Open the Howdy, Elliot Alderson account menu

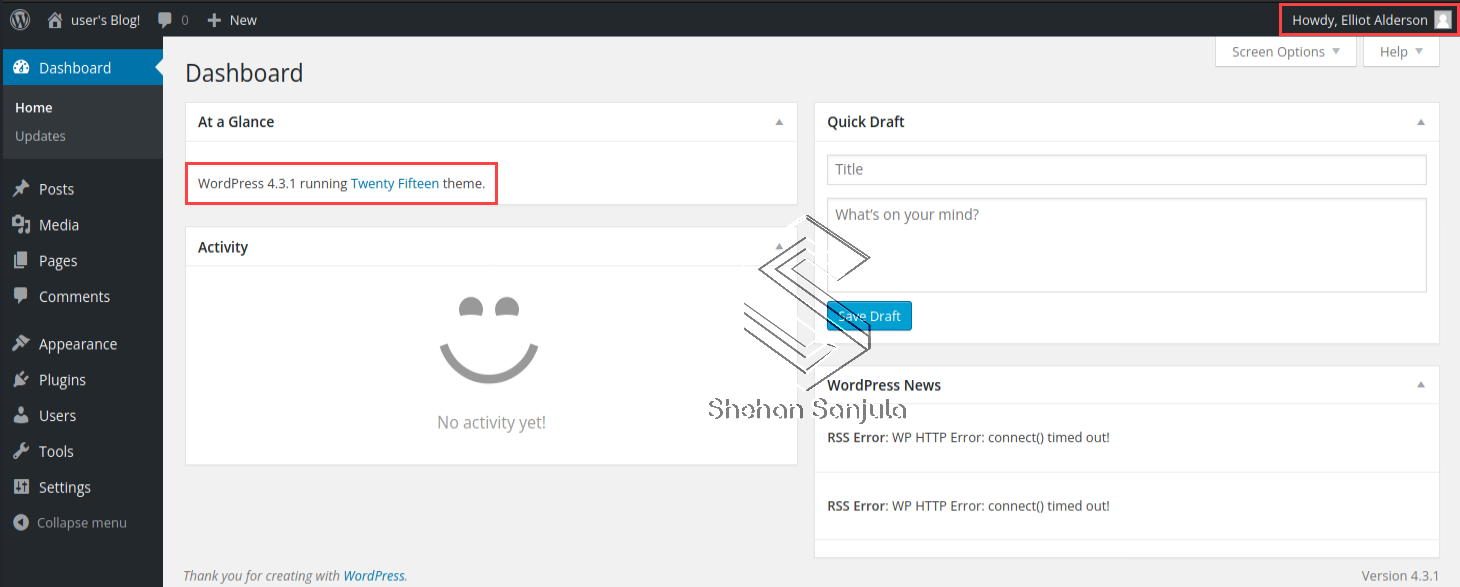click(1370, 20)
